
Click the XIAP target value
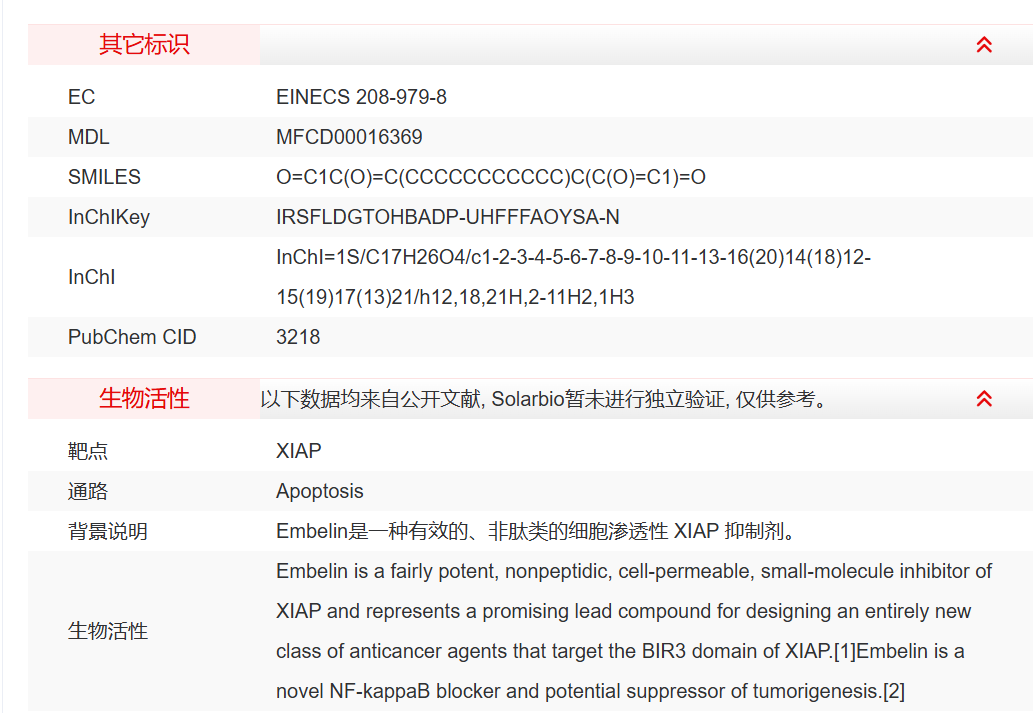coord(298,451)
